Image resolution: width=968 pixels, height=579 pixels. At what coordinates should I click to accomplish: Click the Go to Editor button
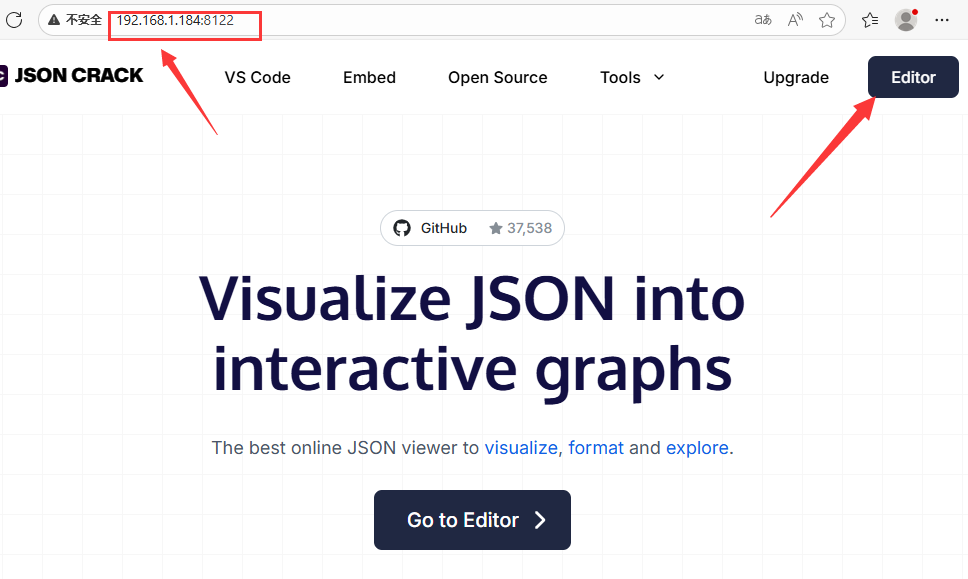(x=472, y=520)
